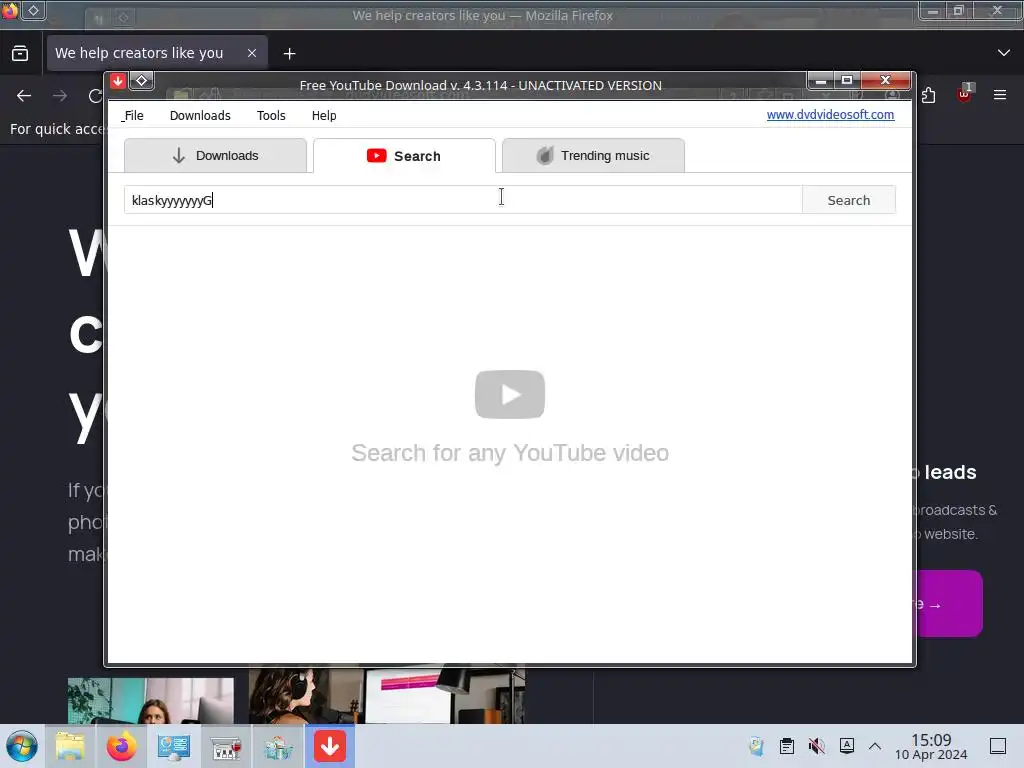Viewport: 1024px width, 768px height.
Task: Click the gray YouTube play placeholder icon
Action: click(509, 394)
